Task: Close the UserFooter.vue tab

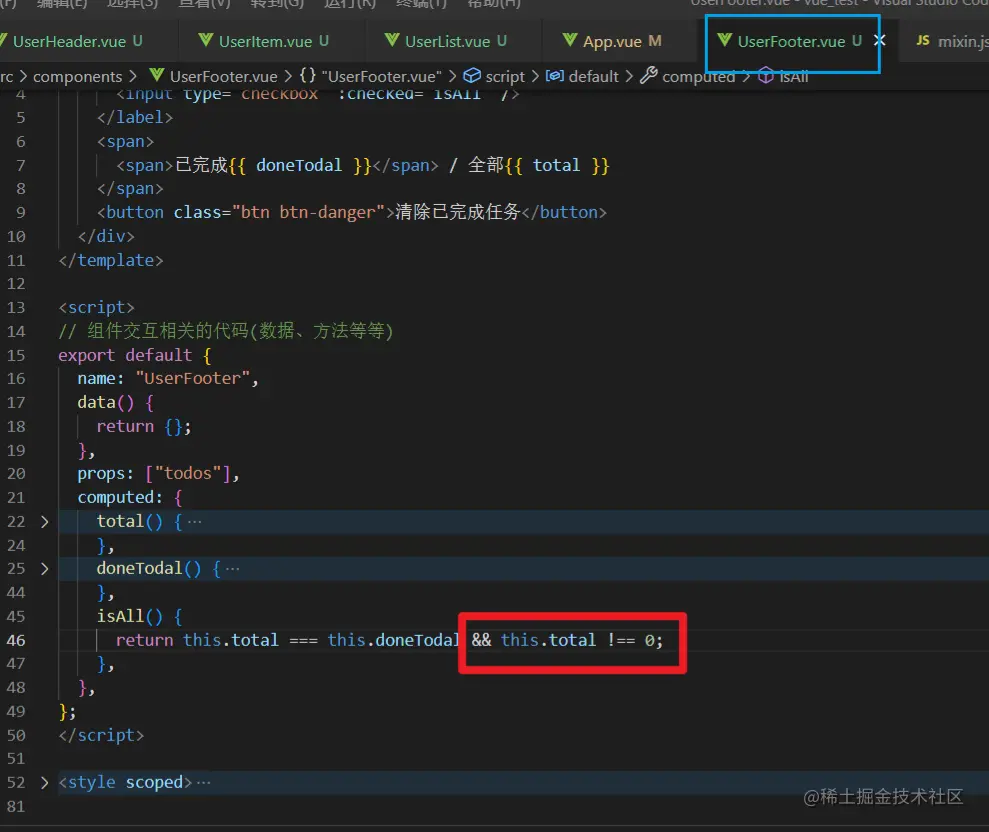Action: [x=880, y=40]
